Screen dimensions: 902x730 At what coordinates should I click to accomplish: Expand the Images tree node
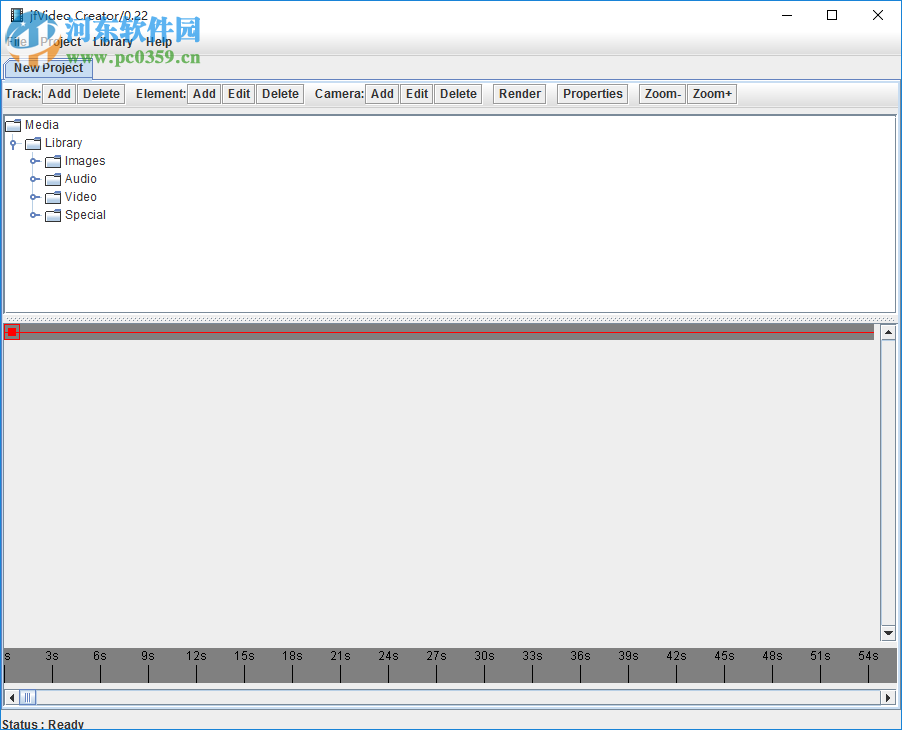pos(35,160)
